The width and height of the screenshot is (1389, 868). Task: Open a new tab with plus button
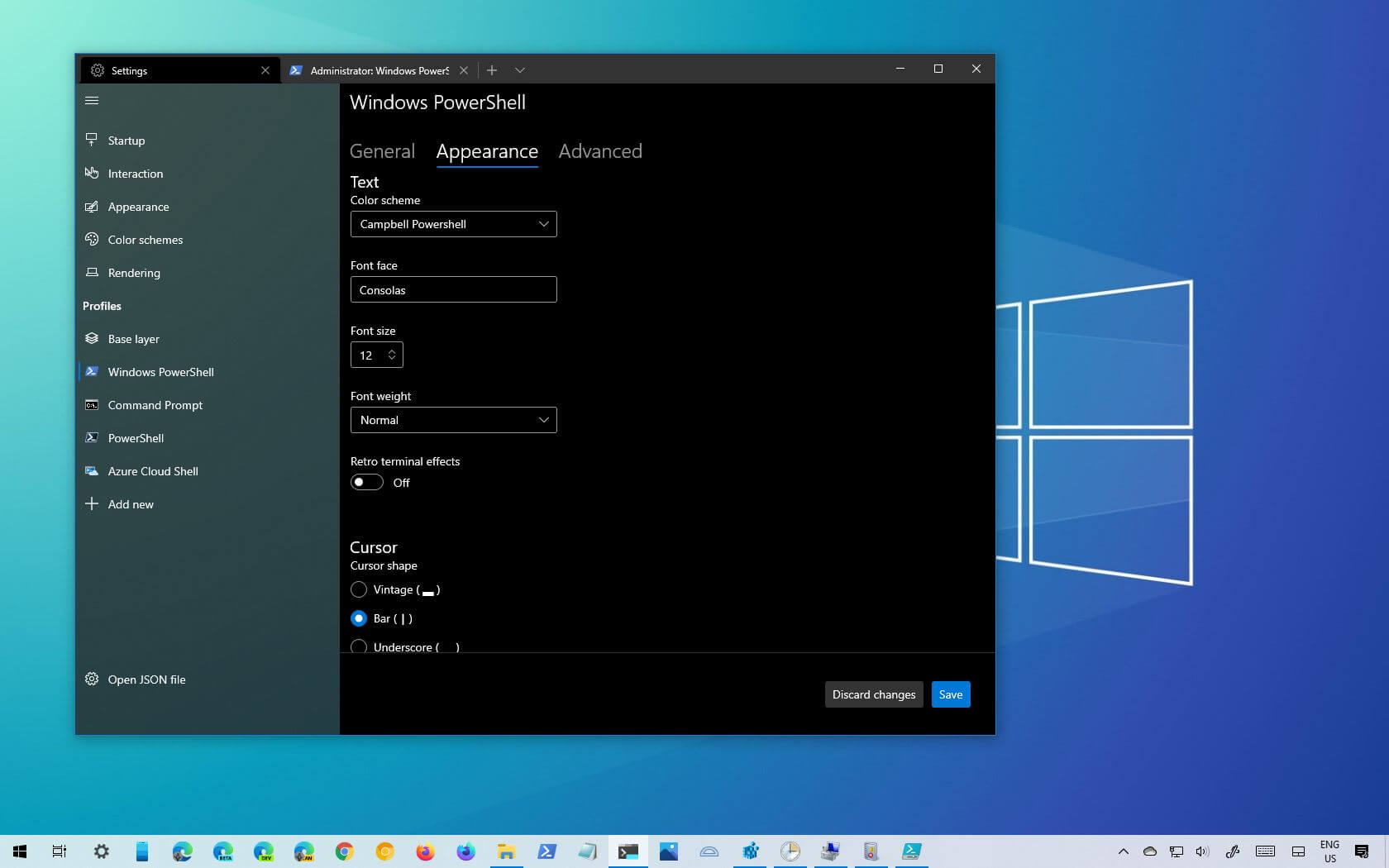(492, 70)
